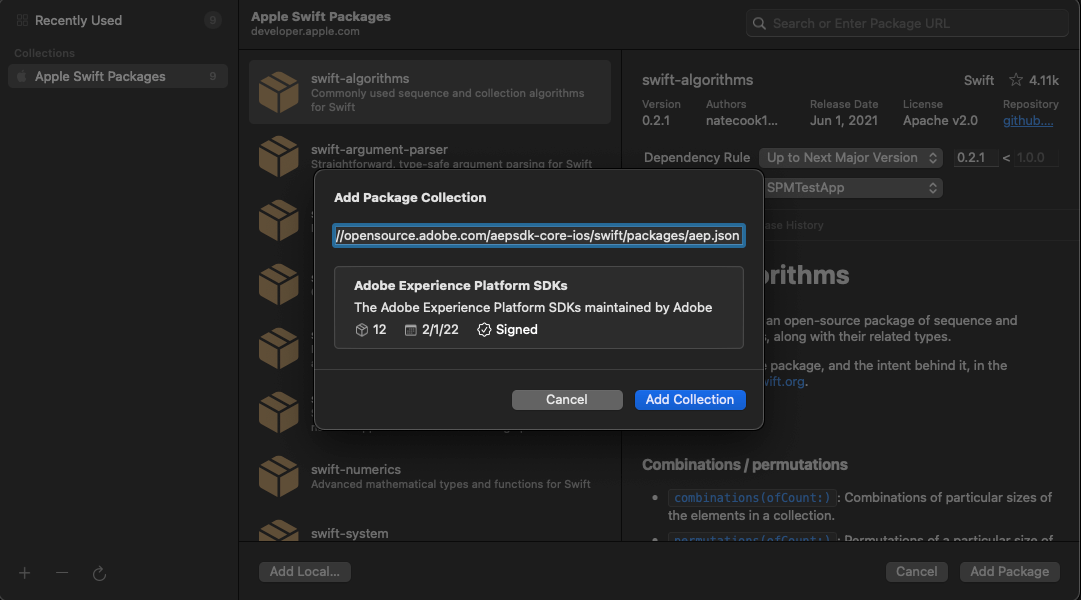Click the star rating icon
This screenshot has width=1081, height=600.
pyautogui.click(x=1016, y=80)
